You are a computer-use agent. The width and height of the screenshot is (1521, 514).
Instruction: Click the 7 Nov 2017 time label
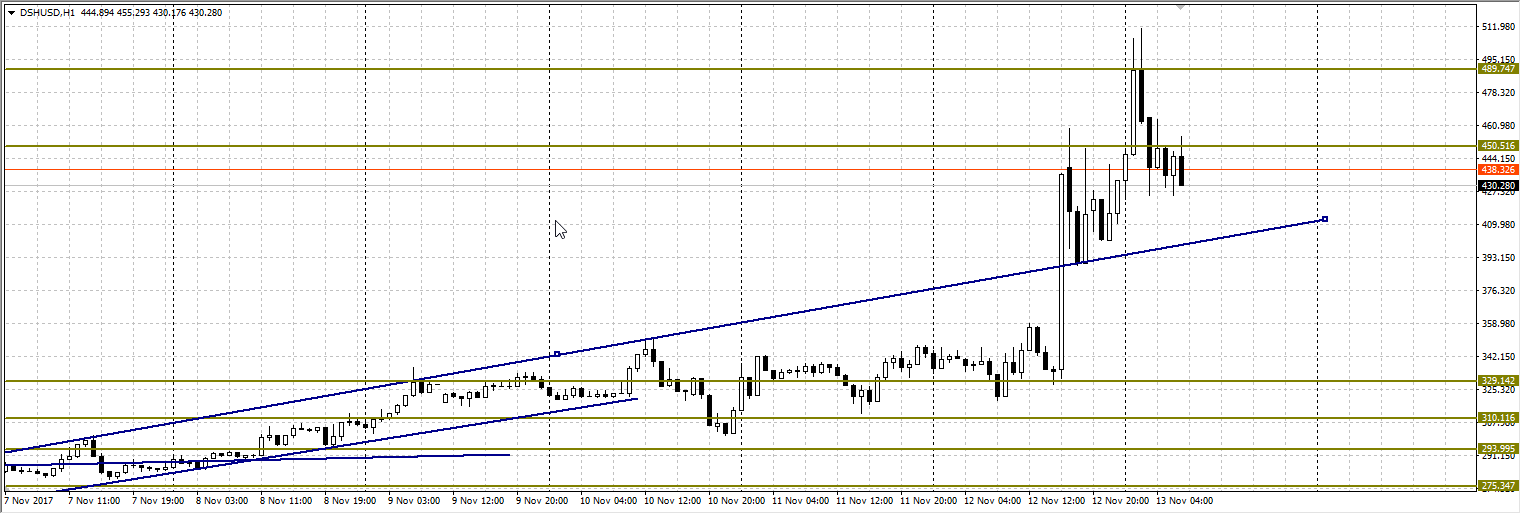click(x=28, y=500)
